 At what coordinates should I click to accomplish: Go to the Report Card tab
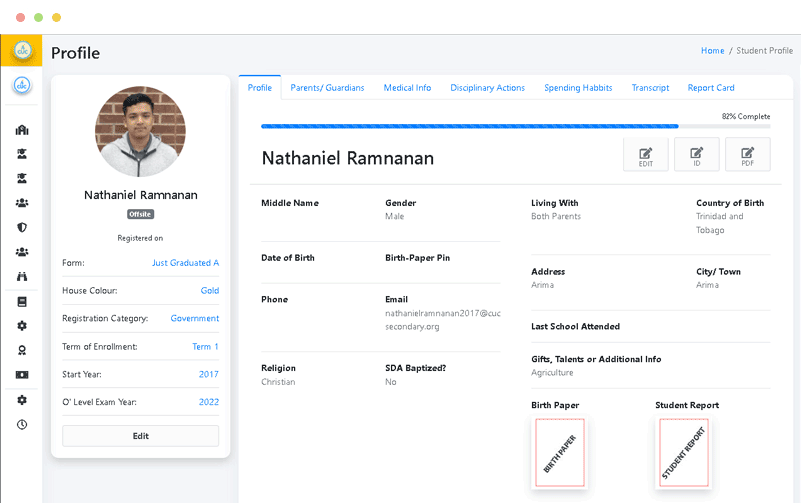[x=711, y=88]
